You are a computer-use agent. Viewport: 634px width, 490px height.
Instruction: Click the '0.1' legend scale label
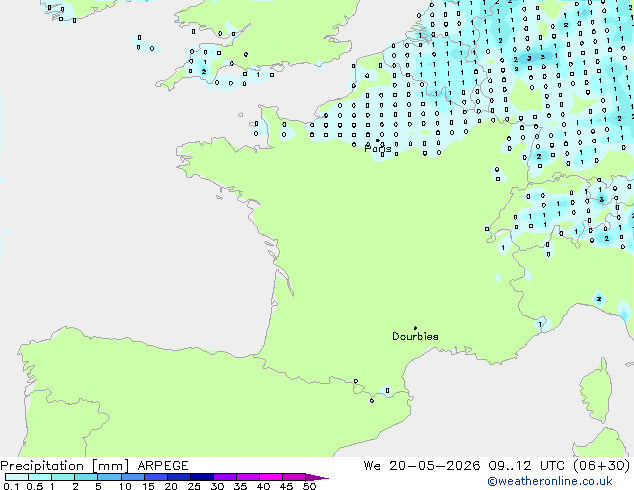[11, 486]
